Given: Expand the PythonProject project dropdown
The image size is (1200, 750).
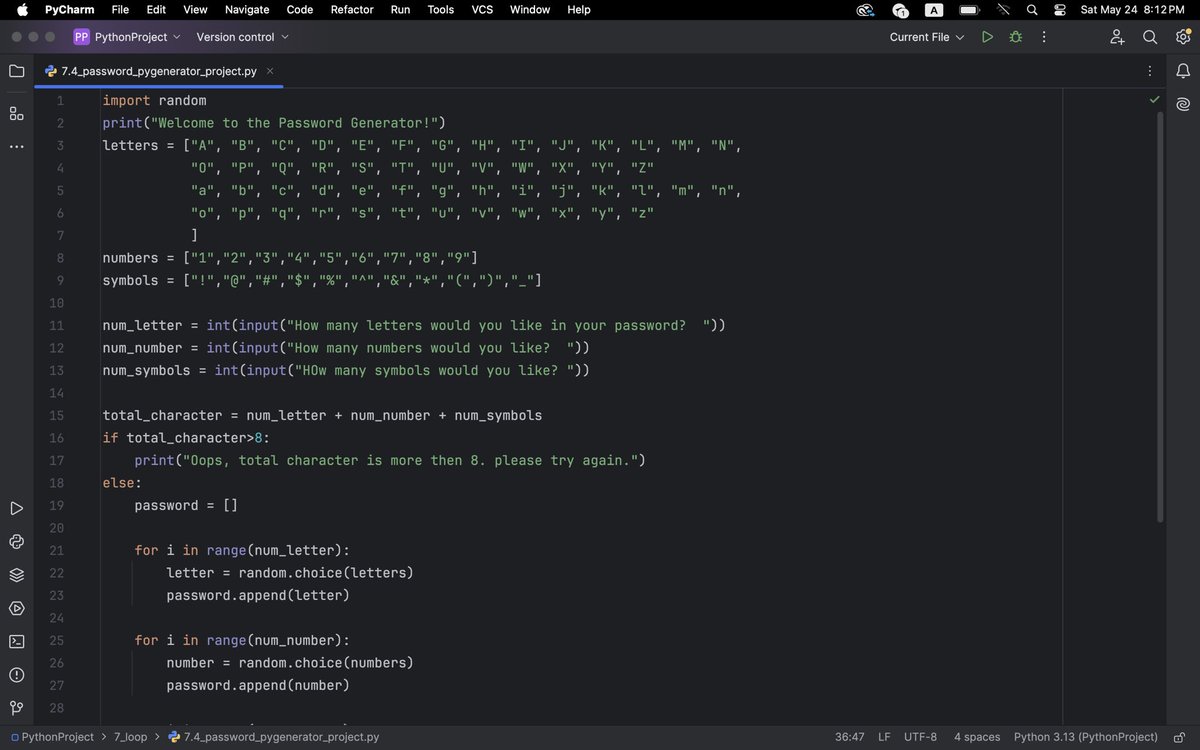Looking at the screenshot, I should [127, 37].
